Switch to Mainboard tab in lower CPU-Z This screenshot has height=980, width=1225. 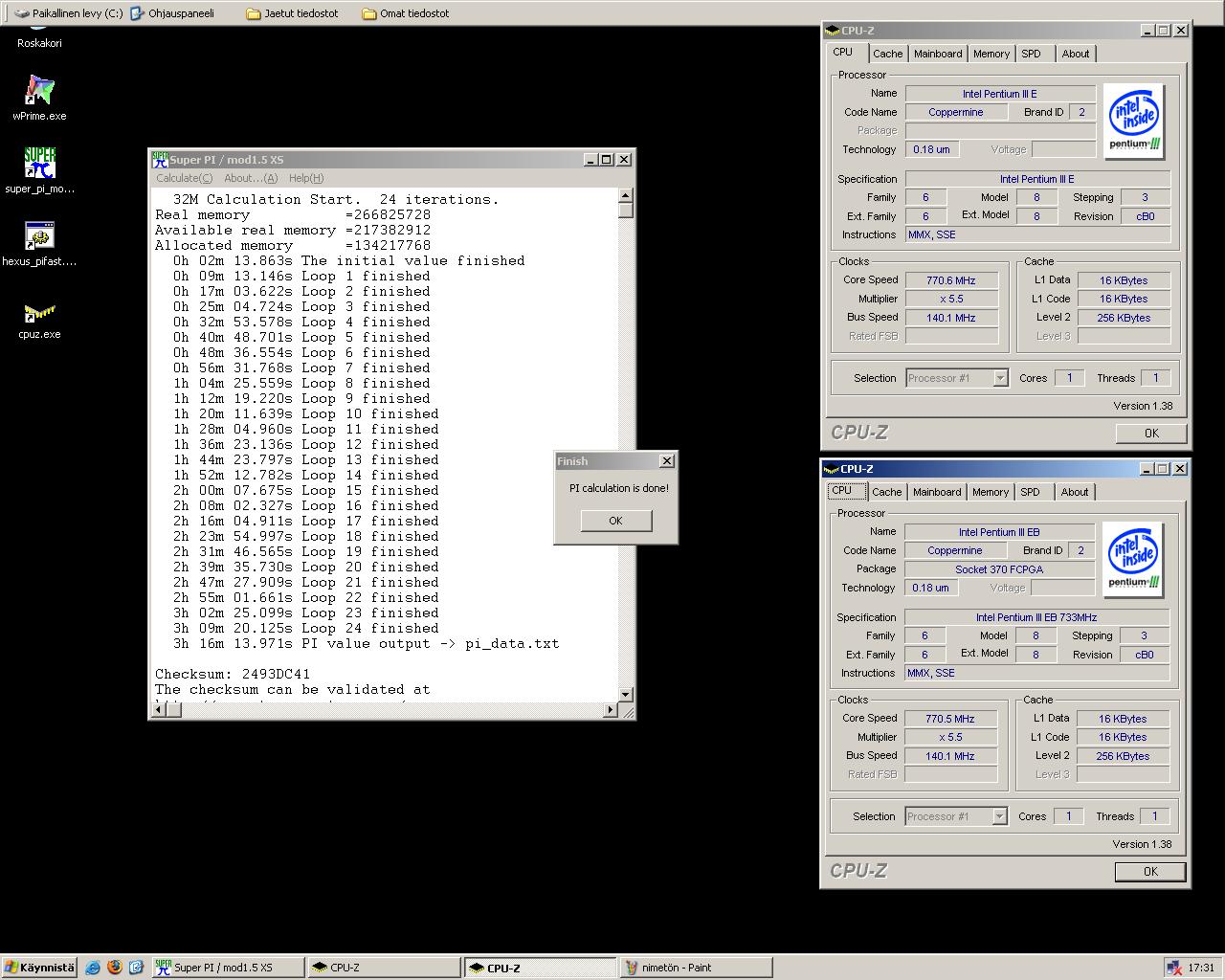point(937,492)
